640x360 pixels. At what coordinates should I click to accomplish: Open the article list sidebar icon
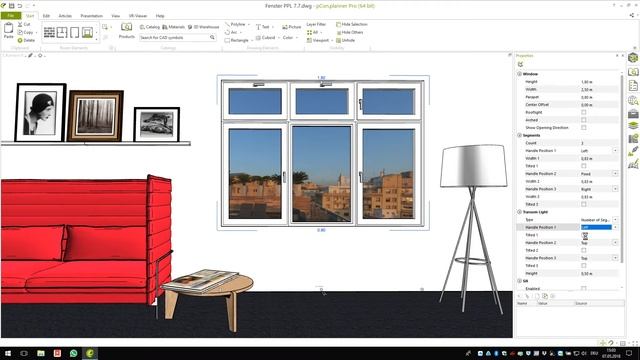(633, 86)
